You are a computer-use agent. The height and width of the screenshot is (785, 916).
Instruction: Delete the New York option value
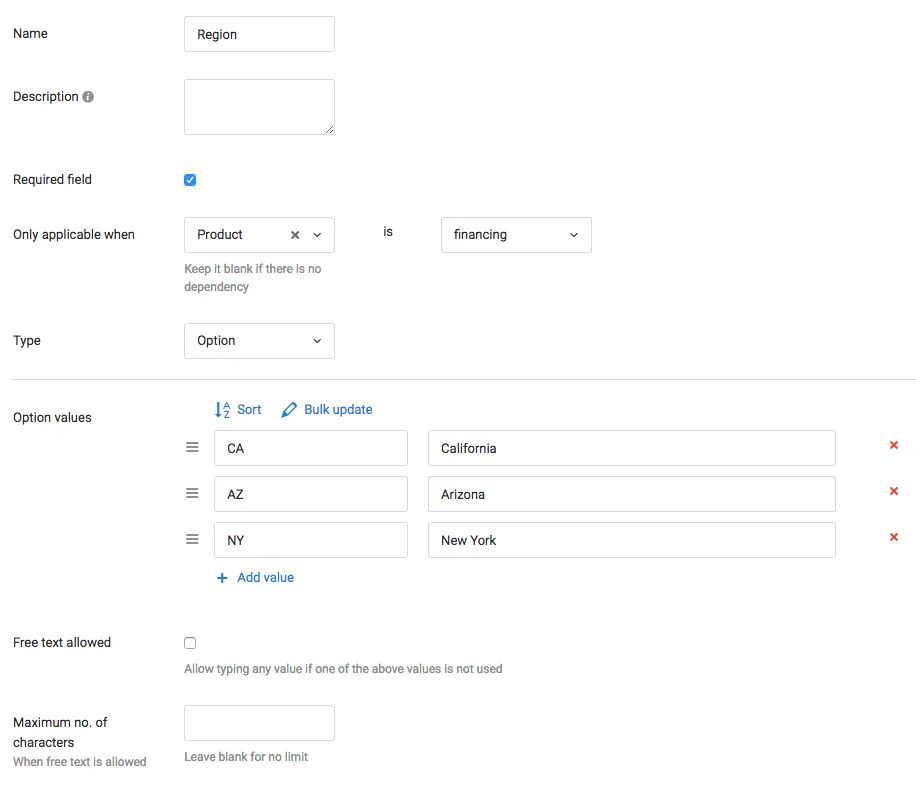coord(893,537)
